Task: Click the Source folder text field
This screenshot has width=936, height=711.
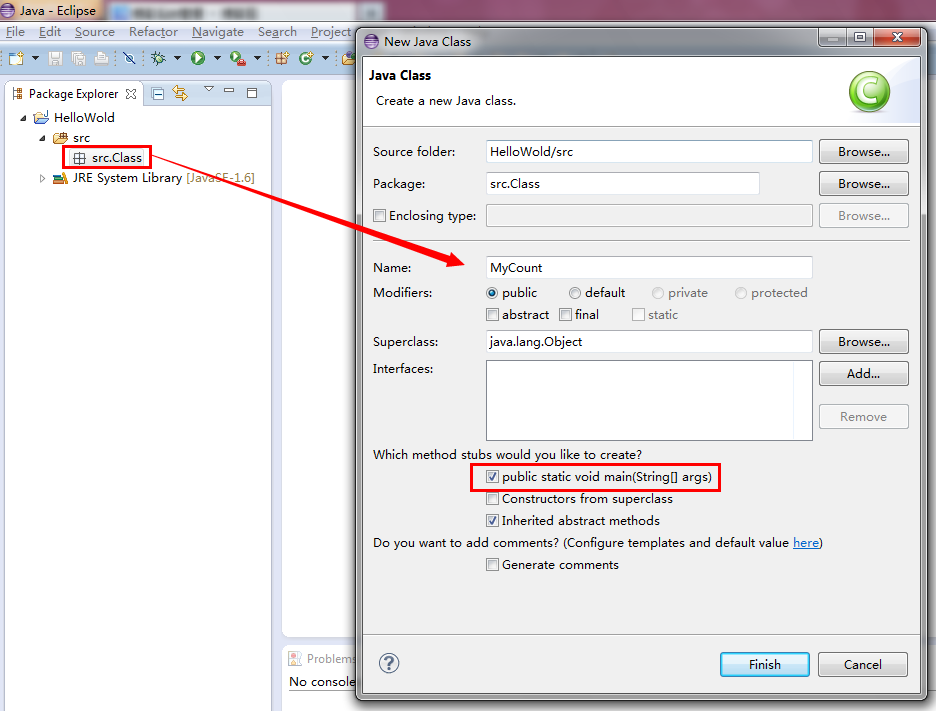Action: (x=649, y=152)
